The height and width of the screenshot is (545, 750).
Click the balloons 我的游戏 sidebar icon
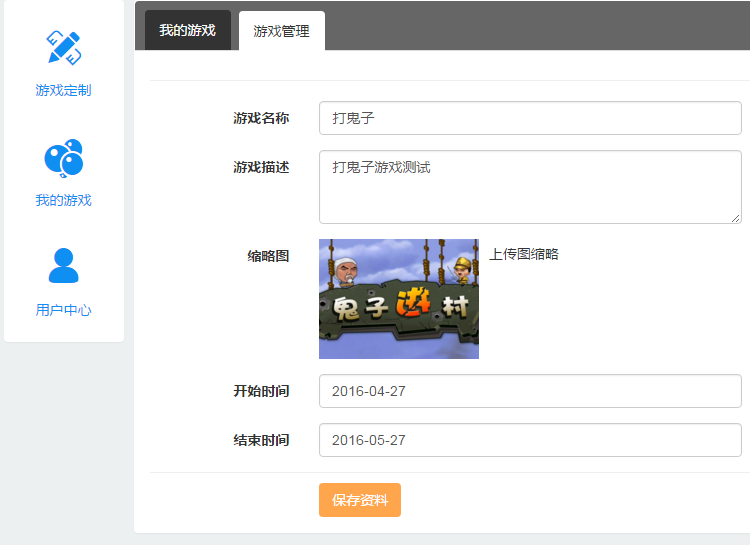[64, 158]
